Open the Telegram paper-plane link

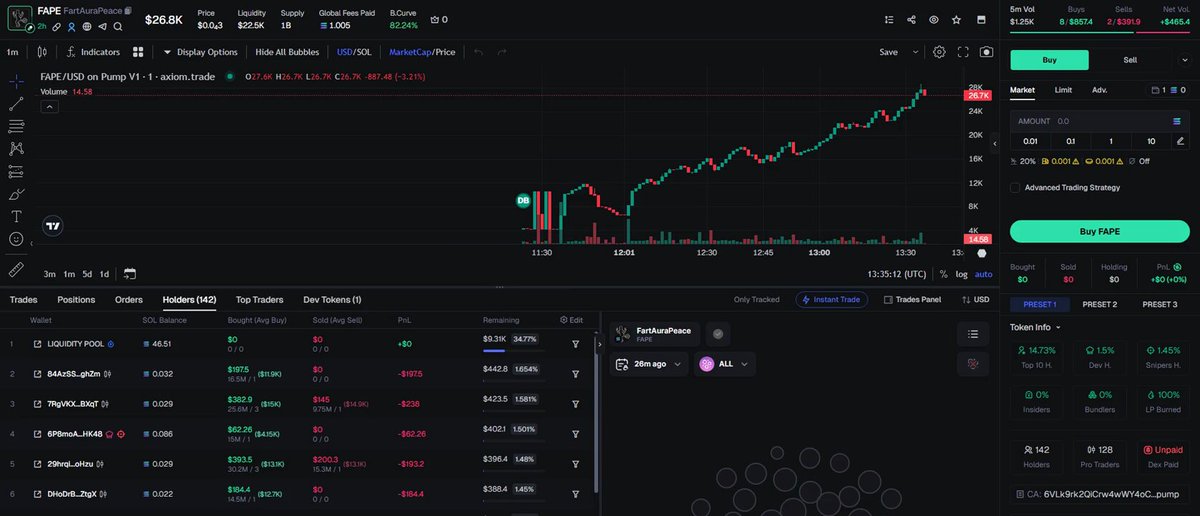102,26
